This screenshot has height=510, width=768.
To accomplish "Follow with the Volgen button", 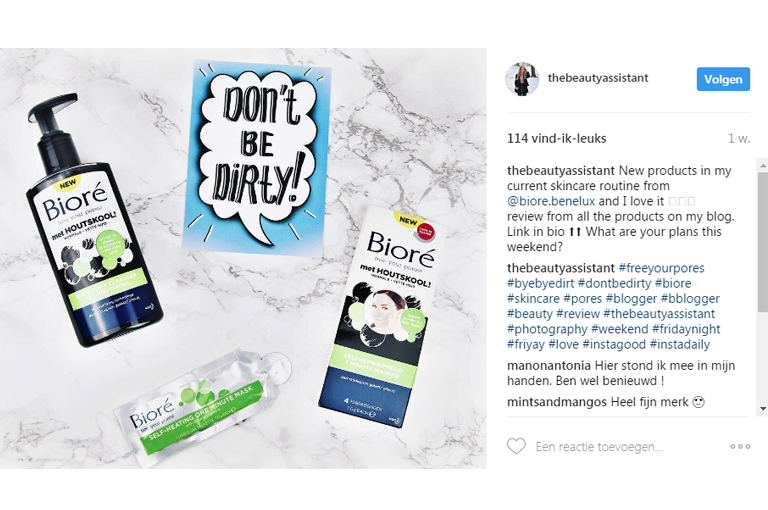I will click(723, 79).
